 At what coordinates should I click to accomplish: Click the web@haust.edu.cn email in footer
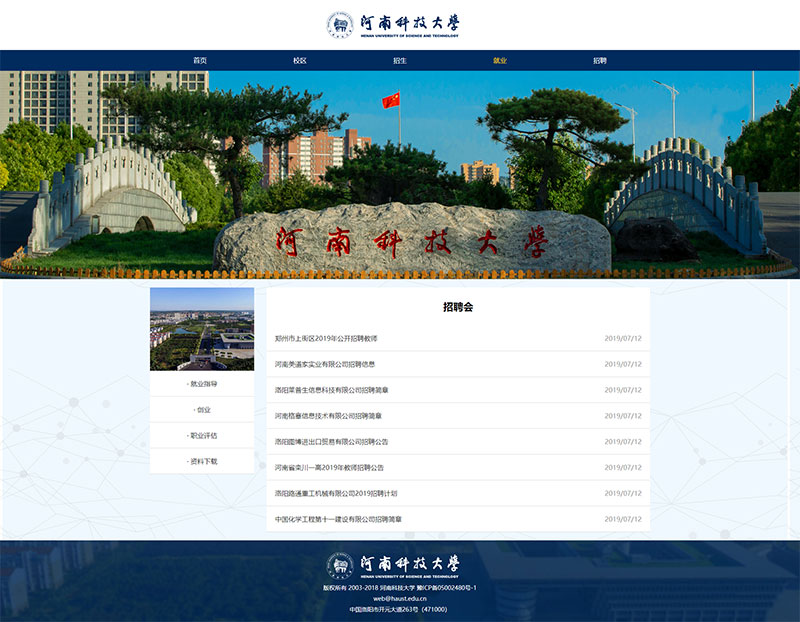coord(399,599)
